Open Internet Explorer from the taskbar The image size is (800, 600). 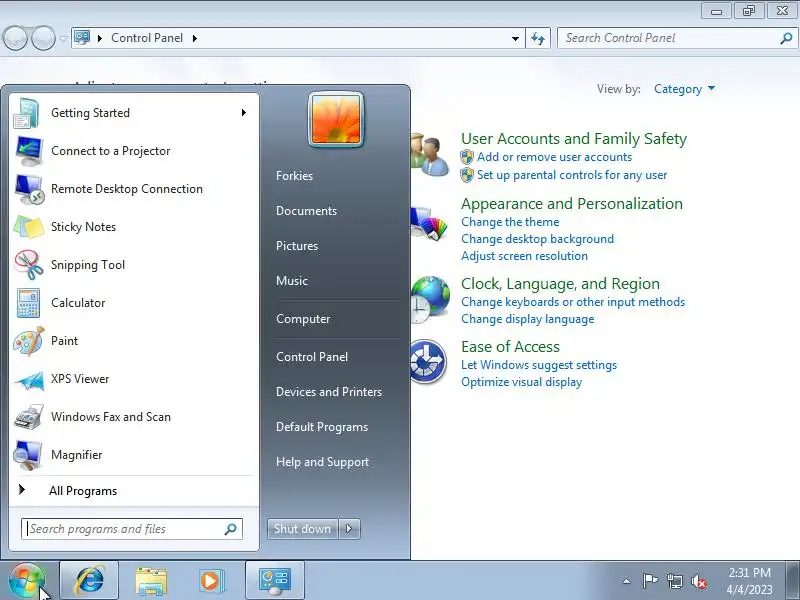click(89, 581)
